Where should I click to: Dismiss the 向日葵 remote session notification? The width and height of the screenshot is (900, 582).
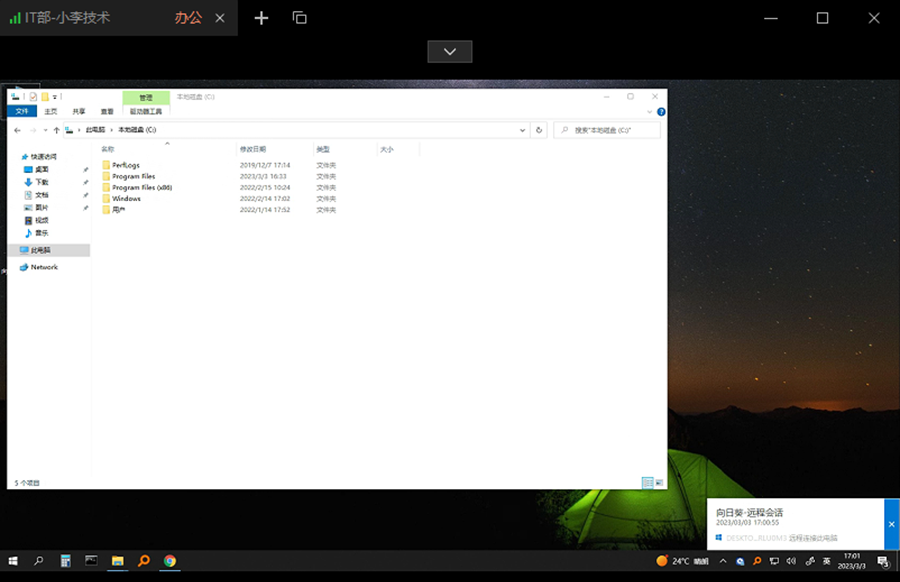click(891, 524)
